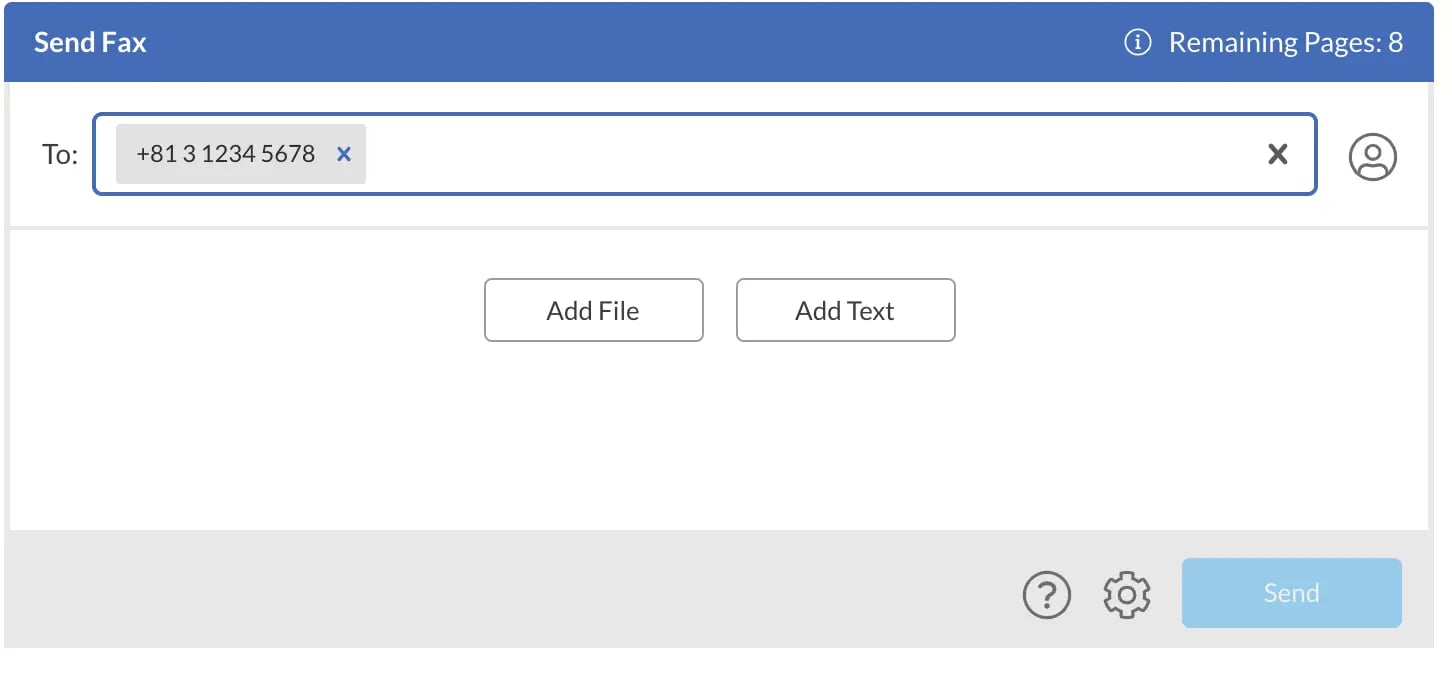
Task: Attach a document using Add File
Action: [594, 310]
